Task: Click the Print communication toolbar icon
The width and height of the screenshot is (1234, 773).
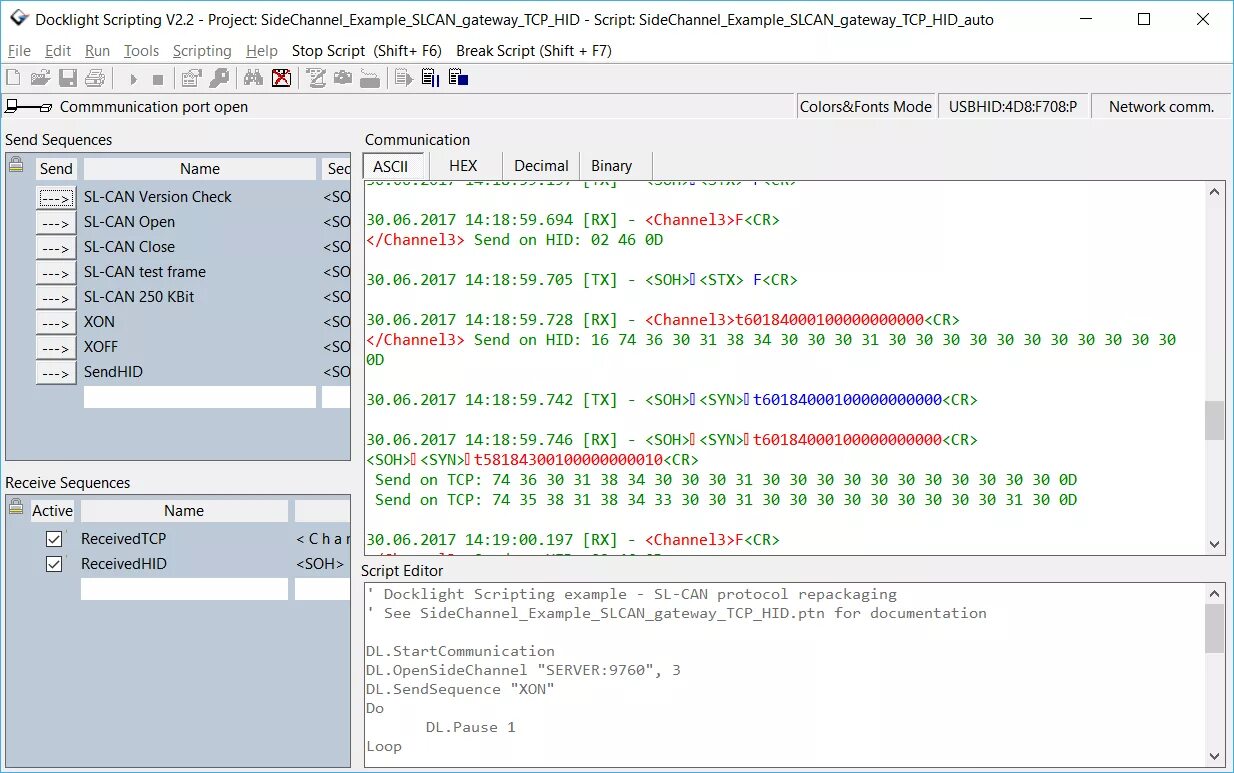Action: coord(95,78)
